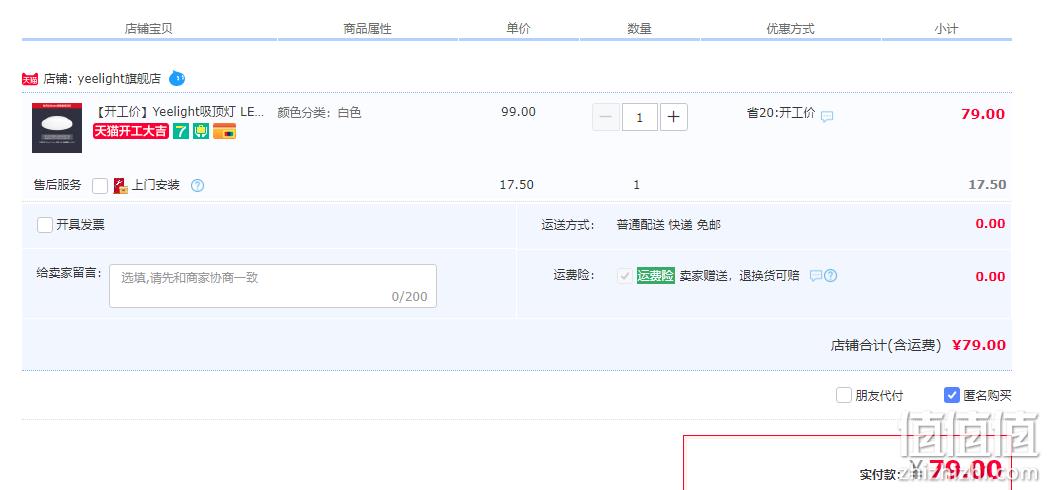Click the 小计 column header

coord(946,29)
